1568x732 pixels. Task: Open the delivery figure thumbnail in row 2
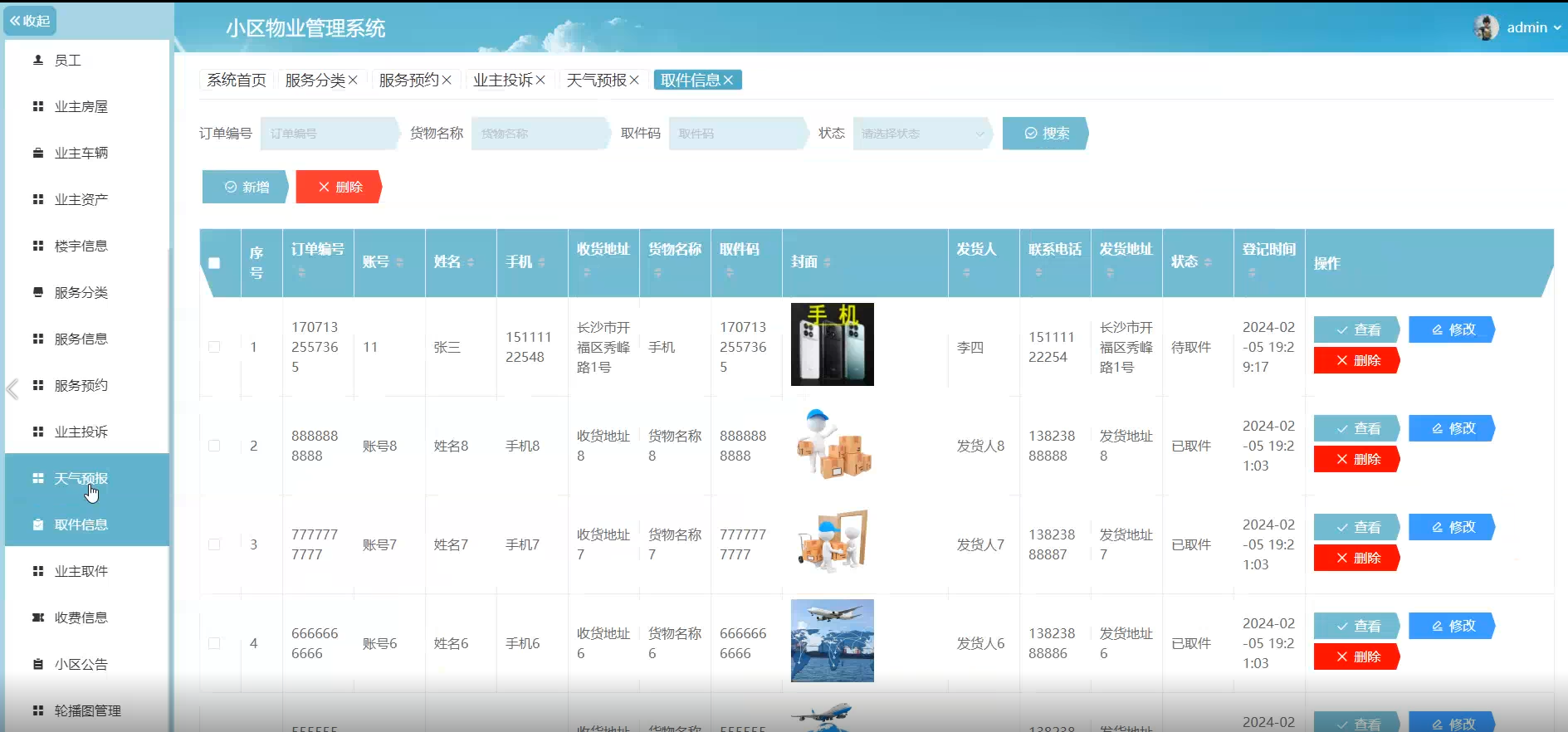833,444
